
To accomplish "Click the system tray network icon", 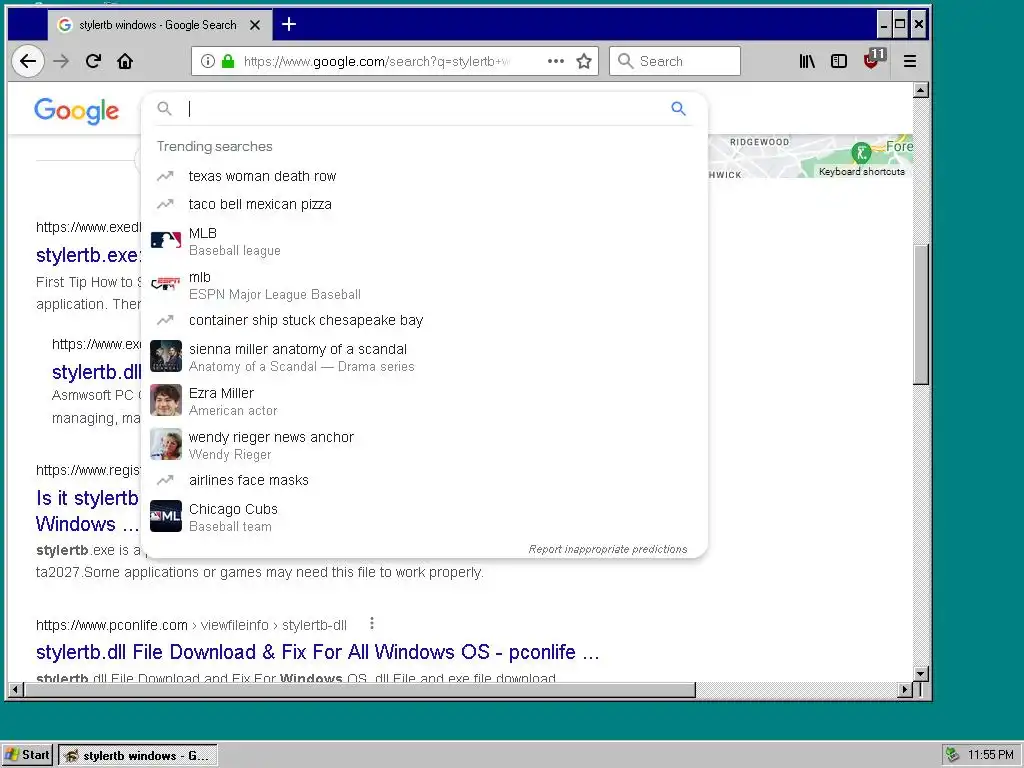I will (x=952, y=755).
